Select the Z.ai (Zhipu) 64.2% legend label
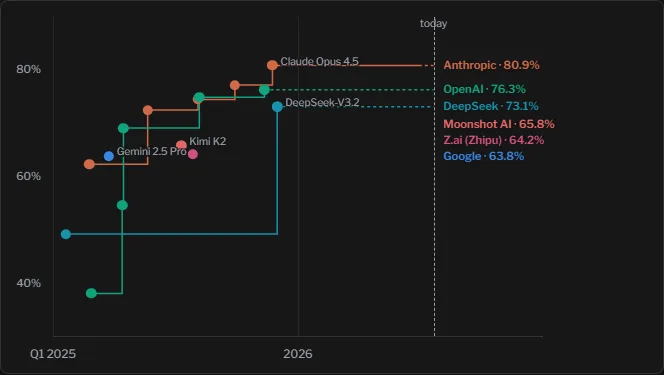 494,140
